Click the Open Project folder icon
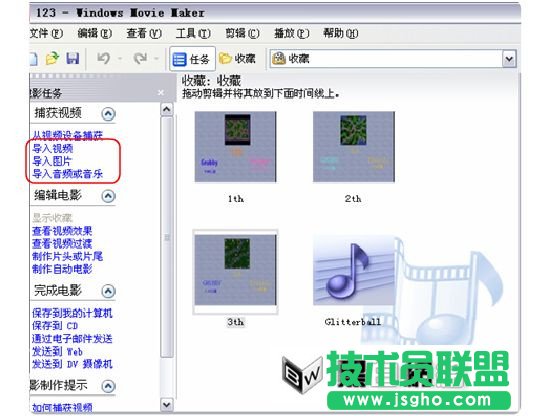The height and width of the screenshot is (416, 554). click(x=52, y=58)
